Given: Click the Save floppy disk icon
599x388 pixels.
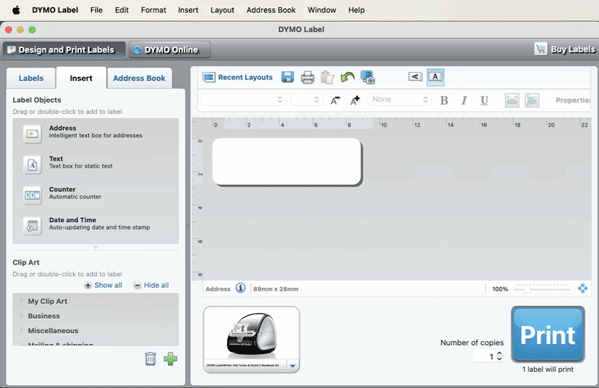Looking at the screenshot, I should click(288, 77).
